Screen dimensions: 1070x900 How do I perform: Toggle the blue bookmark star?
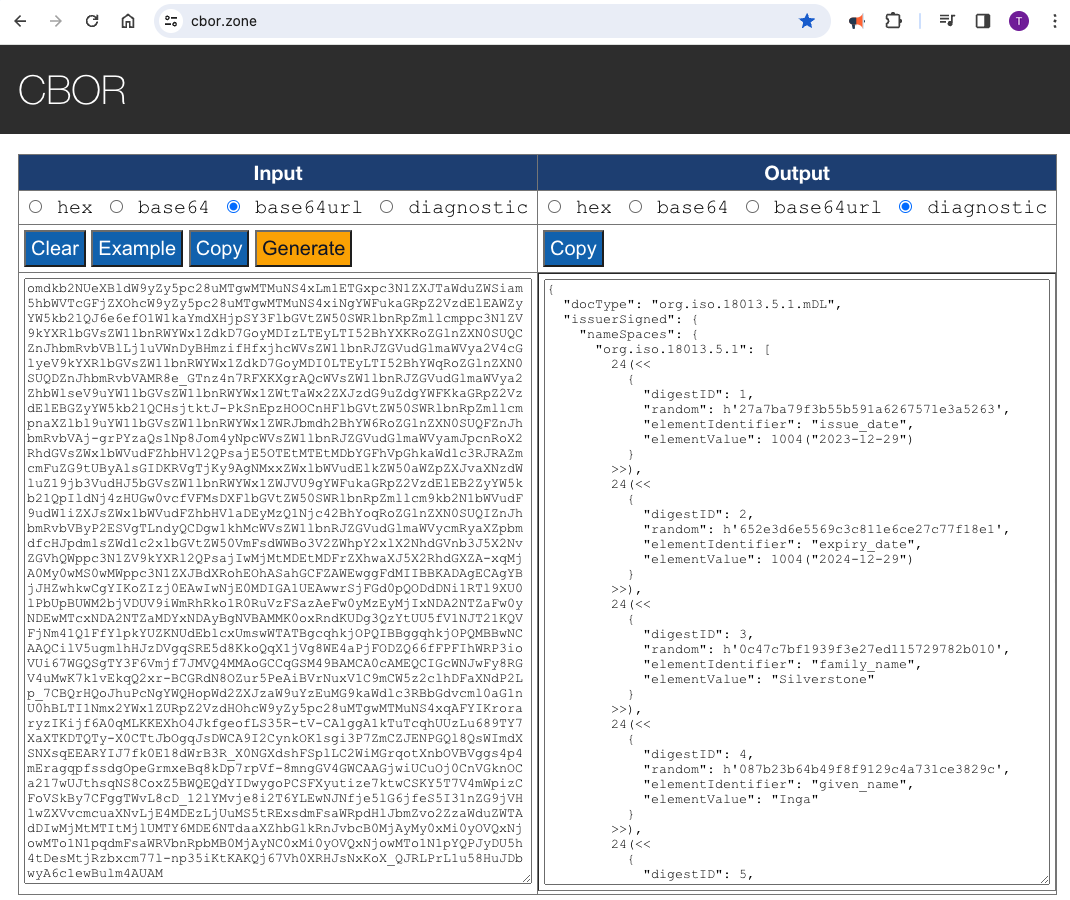[x=807, y=21]
